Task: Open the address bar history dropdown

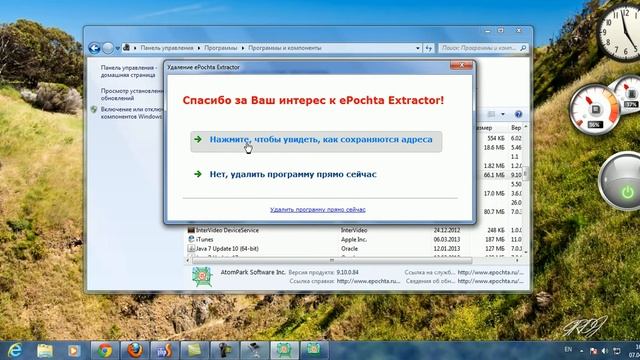Action: [418, 48]
